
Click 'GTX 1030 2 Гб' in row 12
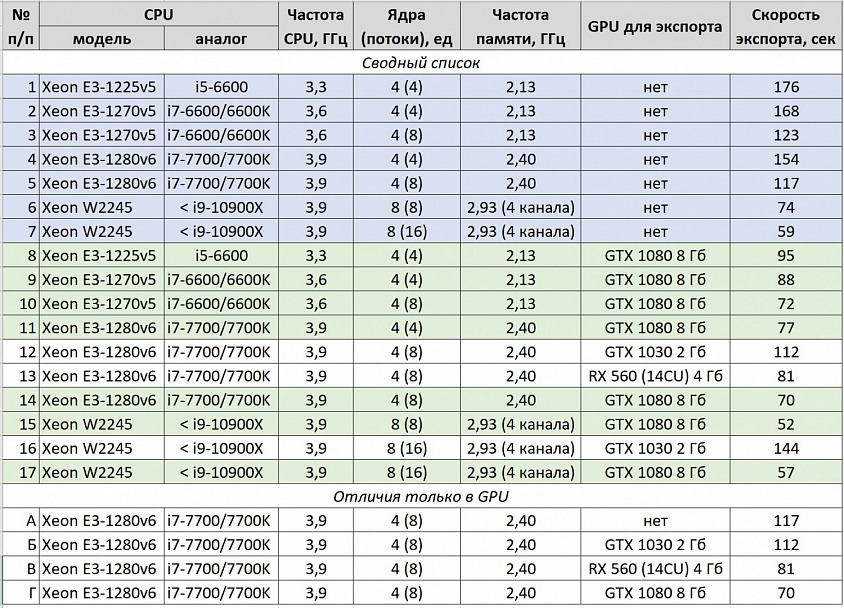655,352
